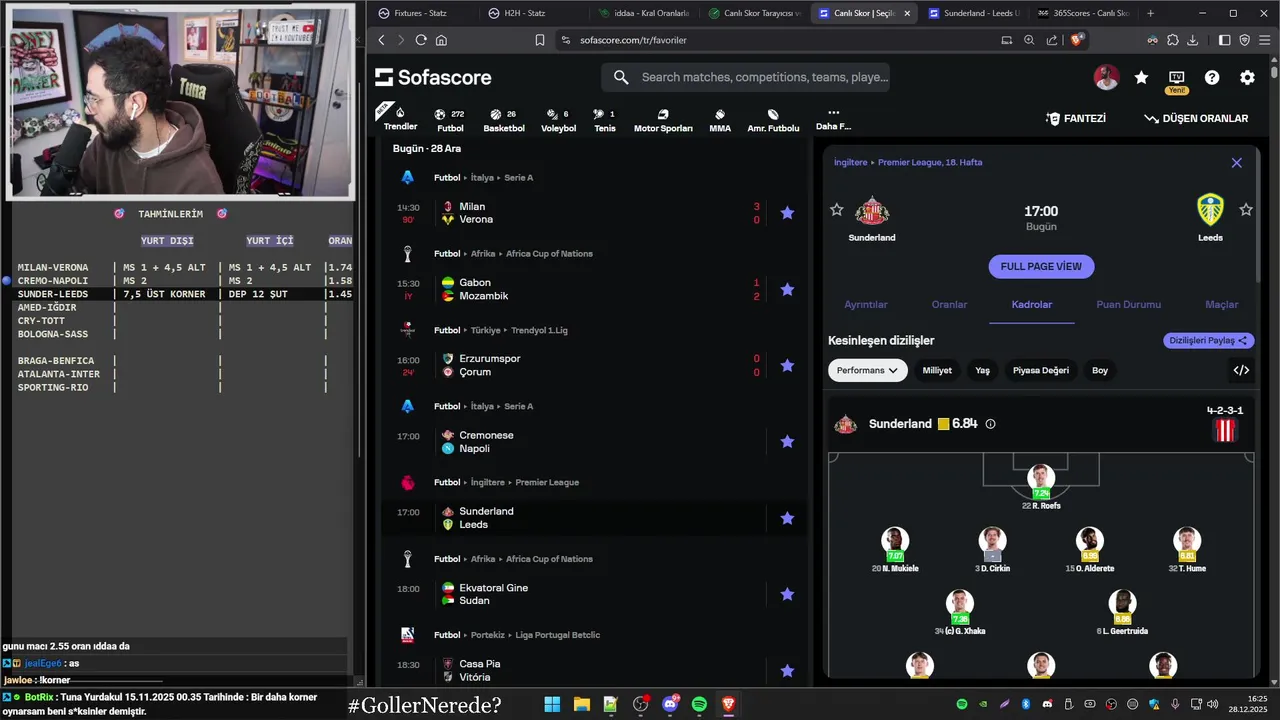Viewport: 1280px width, 720px height.
Task: Toggle favorite star for Gabon - Mozambik
Action: (x=787, y=289)
